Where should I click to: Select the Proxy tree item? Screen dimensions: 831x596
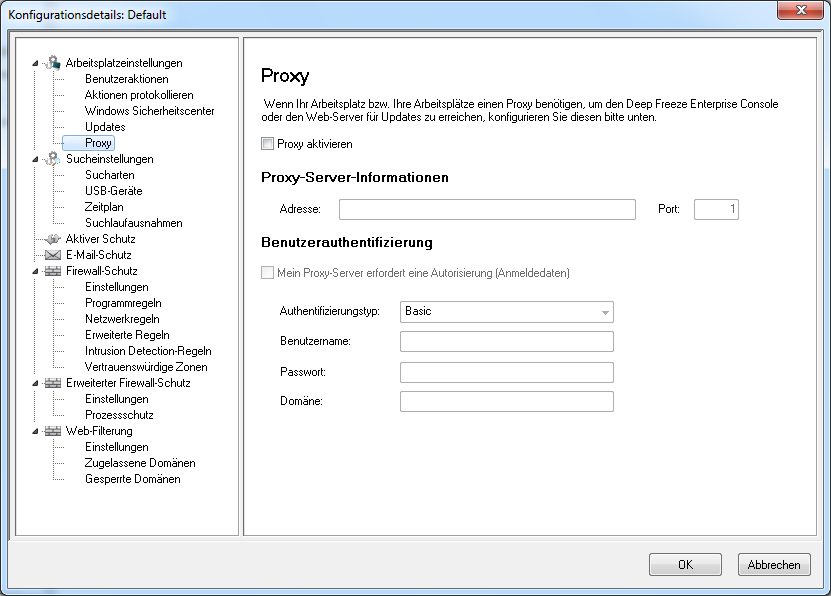coord(98,143)
